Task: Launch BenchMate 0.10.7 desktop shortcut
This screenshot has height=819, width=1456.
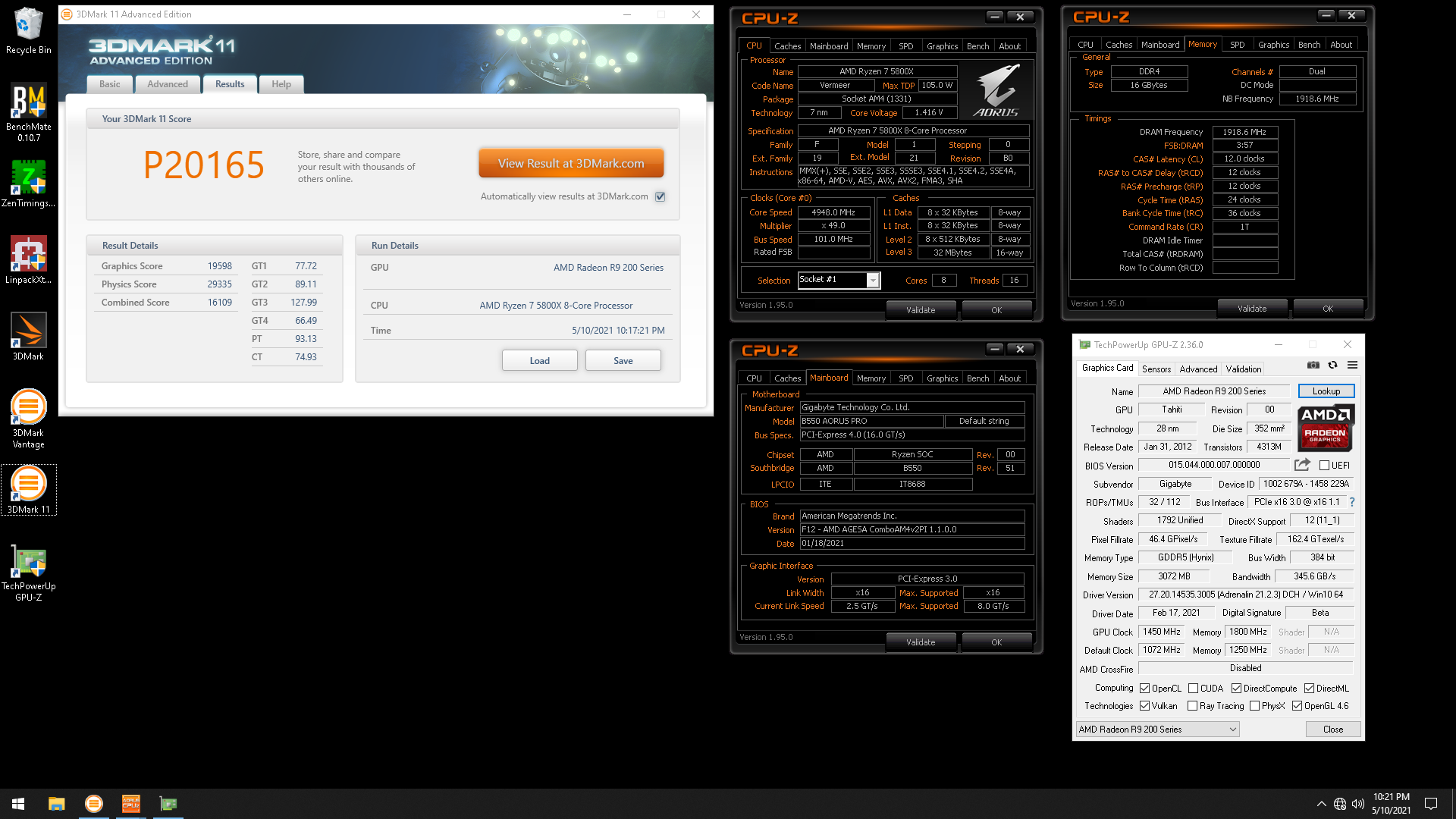Action: pos(28,112)
